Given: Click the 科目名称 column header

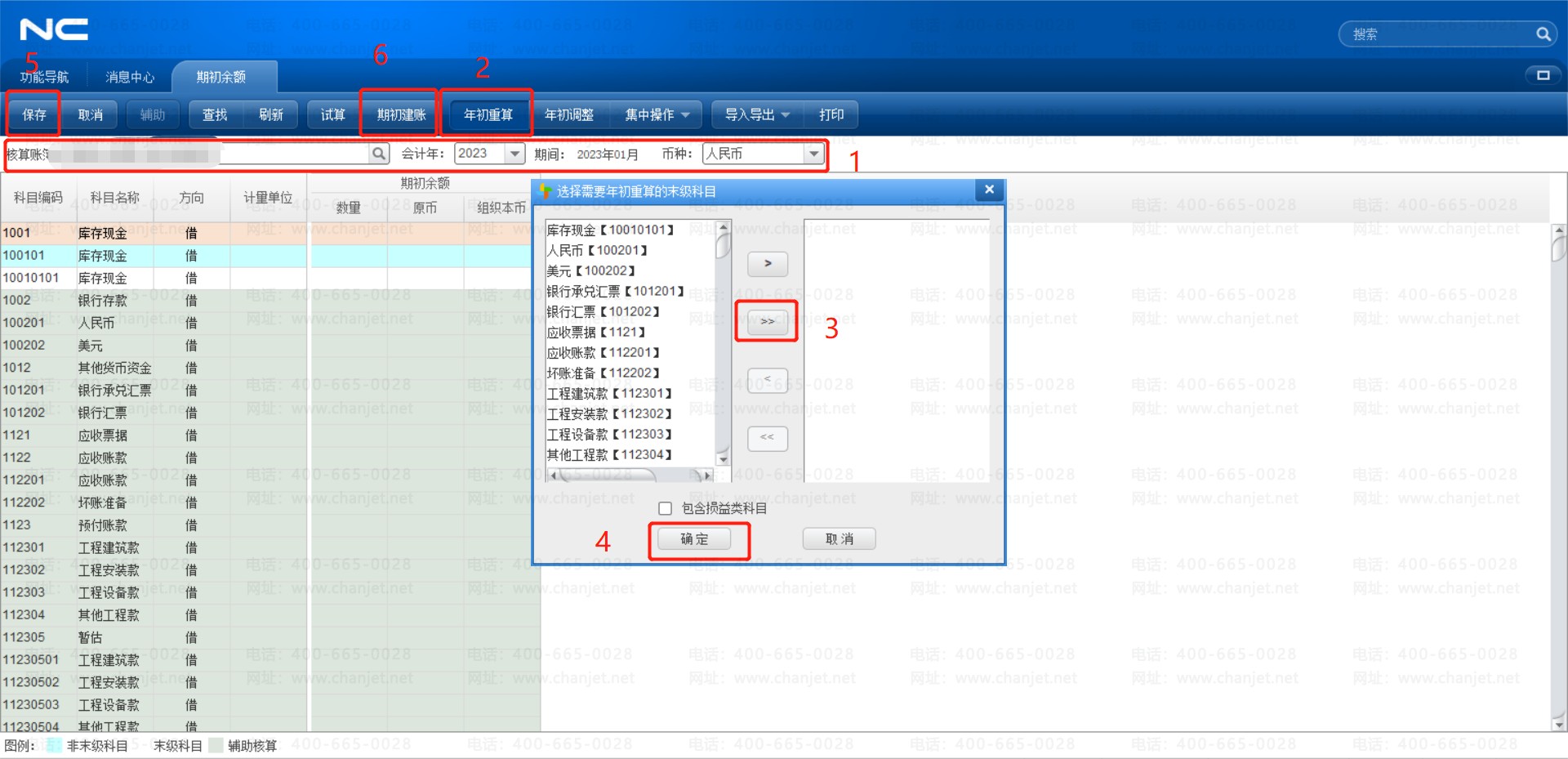Looking at the screenshot, I should 114,198.
